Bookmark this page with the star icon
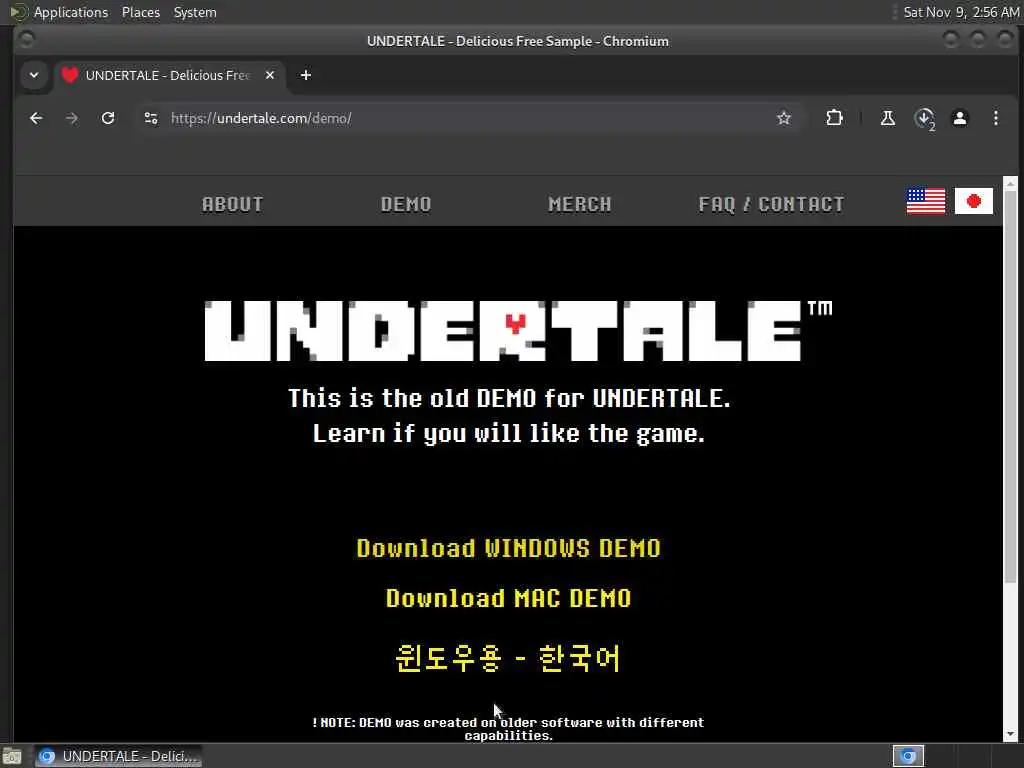Screen dimensions: 1024x768 click(784, 118)
